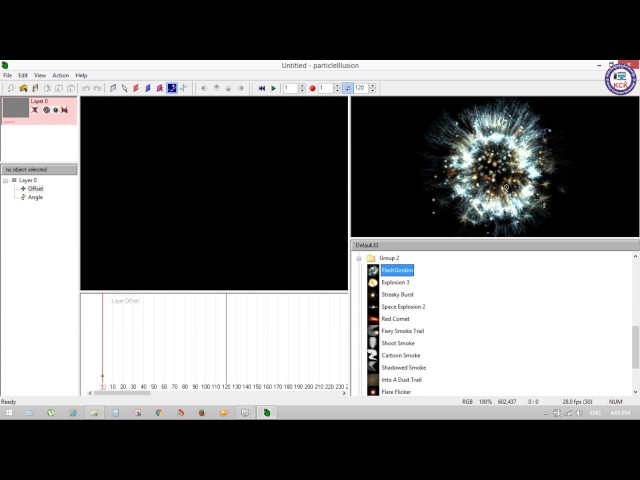Toggle the first round icon on Layer 0

coord(46,110)
